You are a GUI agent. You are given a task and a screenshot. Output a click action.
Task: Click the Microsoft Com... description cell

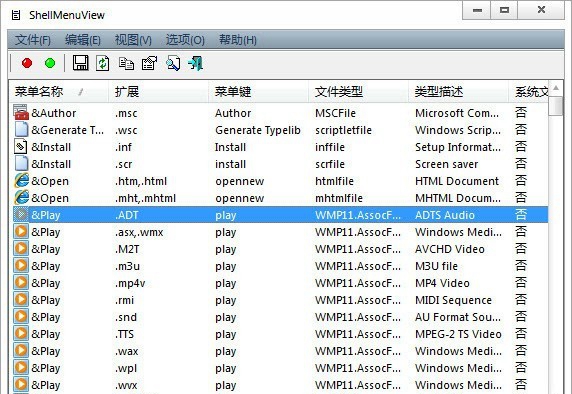click(x=457, y=113)
